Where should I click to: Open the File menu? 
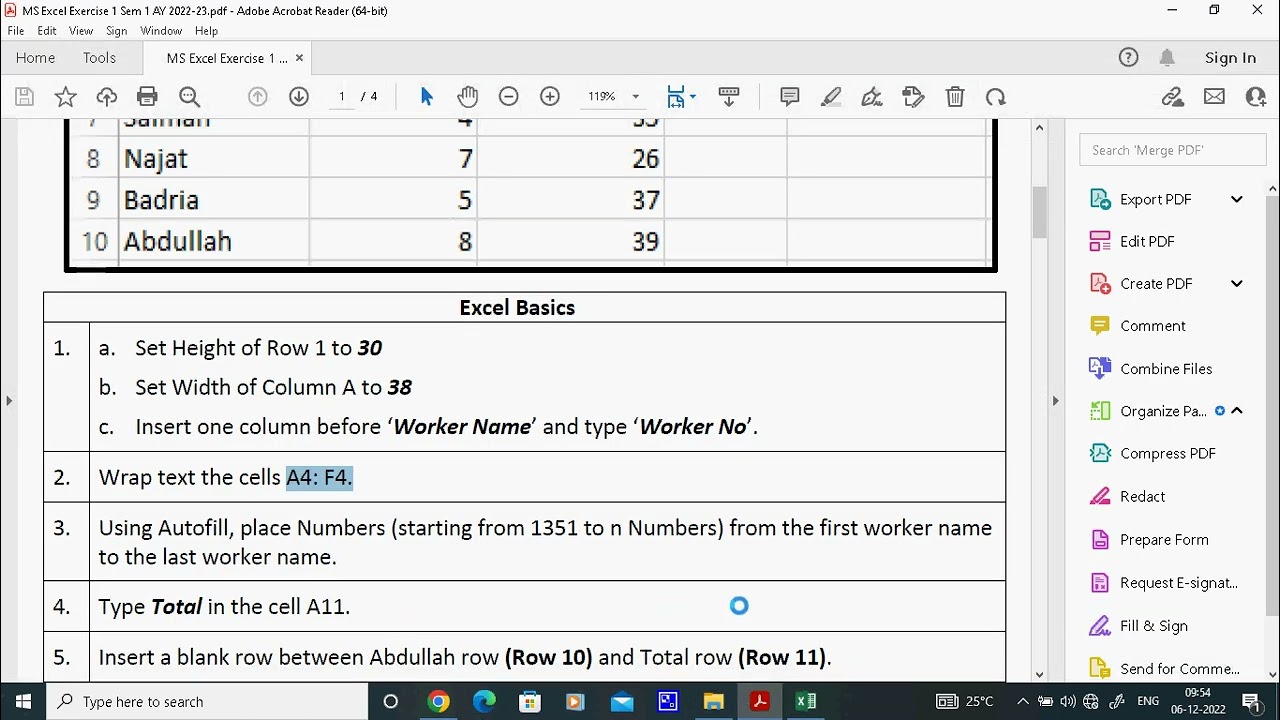[x=16, y=31]
